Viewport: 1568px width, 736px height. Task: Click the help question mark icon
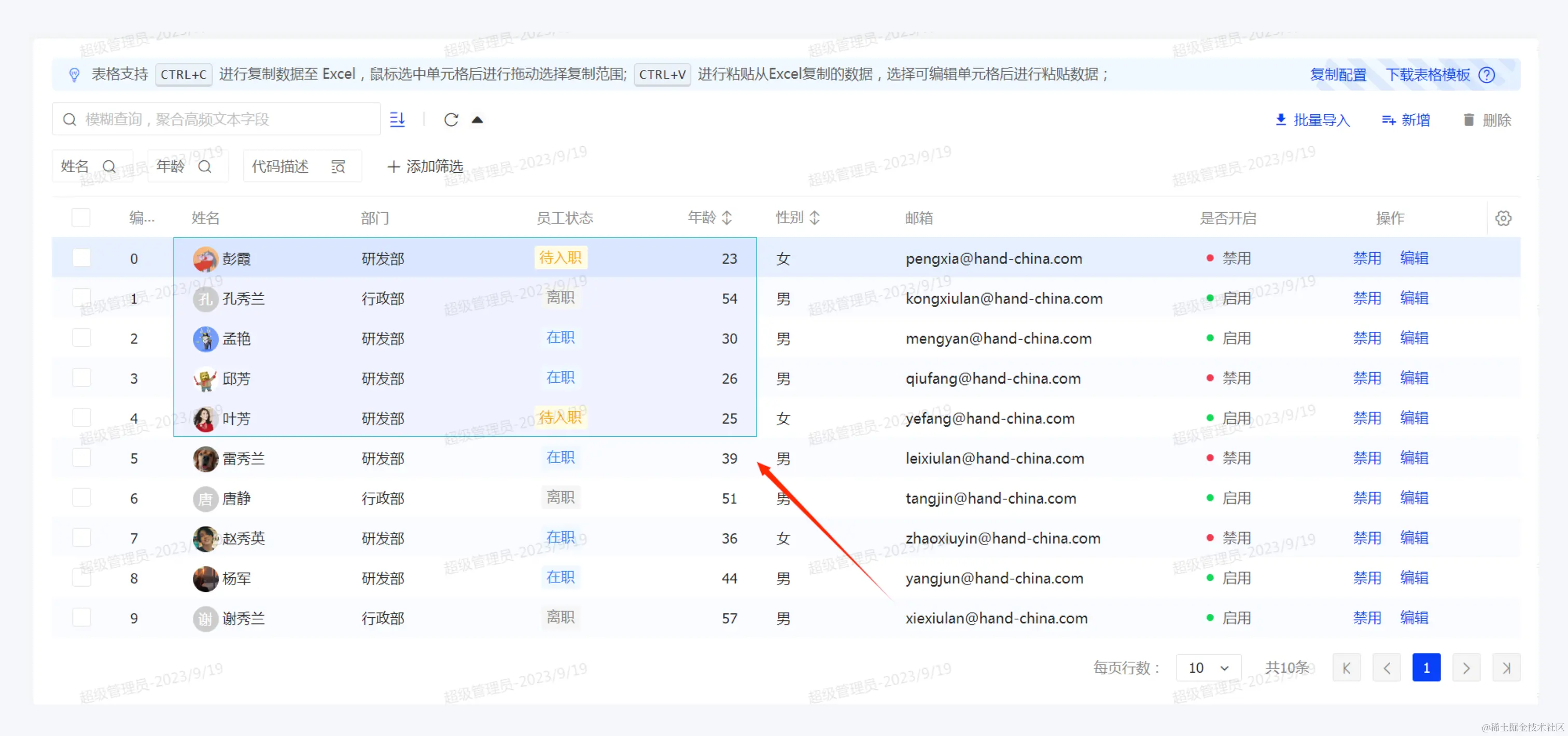point(1487,75)
